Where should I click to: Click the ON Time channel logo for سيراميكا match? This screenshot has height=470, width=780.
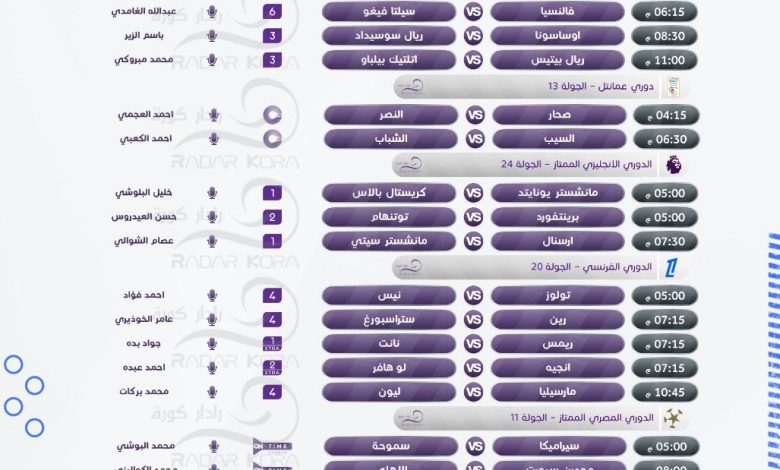(272, 446)
